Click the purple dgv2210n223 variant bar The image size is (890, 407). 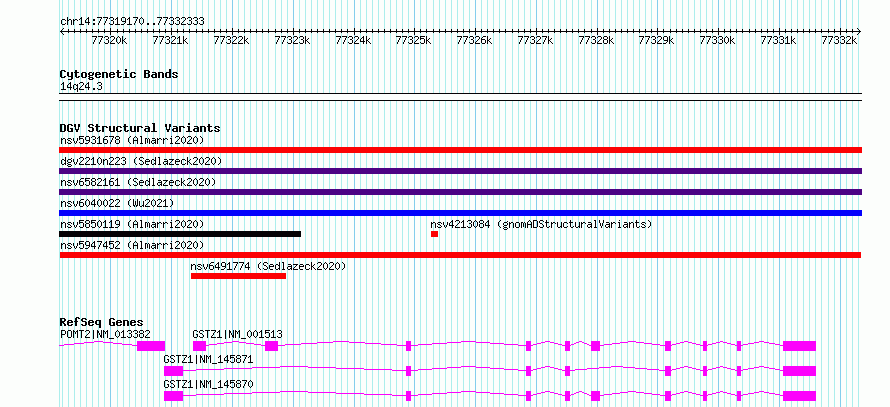click(x=461, y=171)
